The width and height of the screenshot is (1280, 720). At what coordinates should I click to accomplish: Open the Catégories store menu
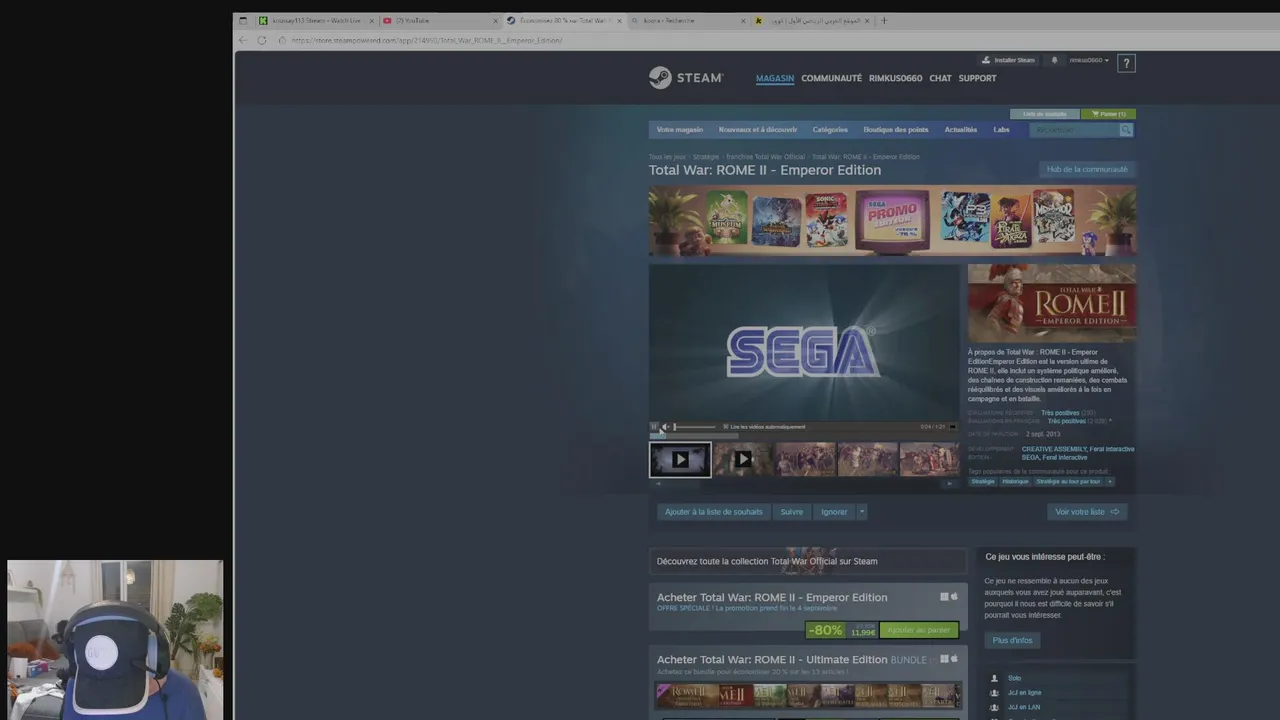830,130
